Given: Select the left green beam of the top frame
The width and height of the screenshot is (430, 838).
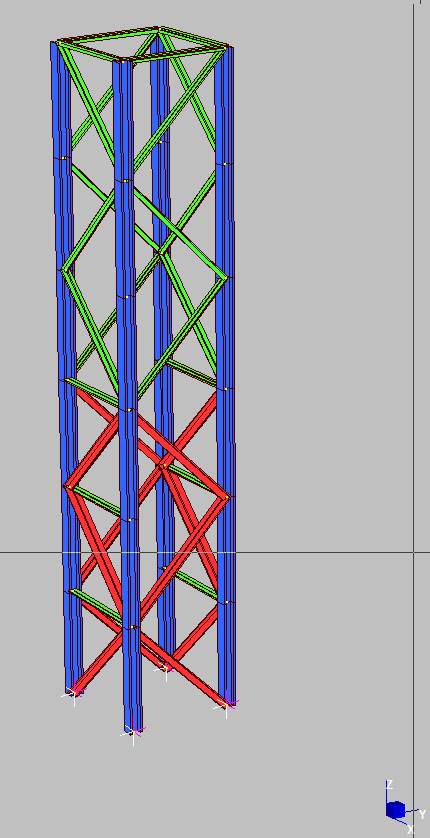Looking at the screenshot, I should (x=90, y=50).
